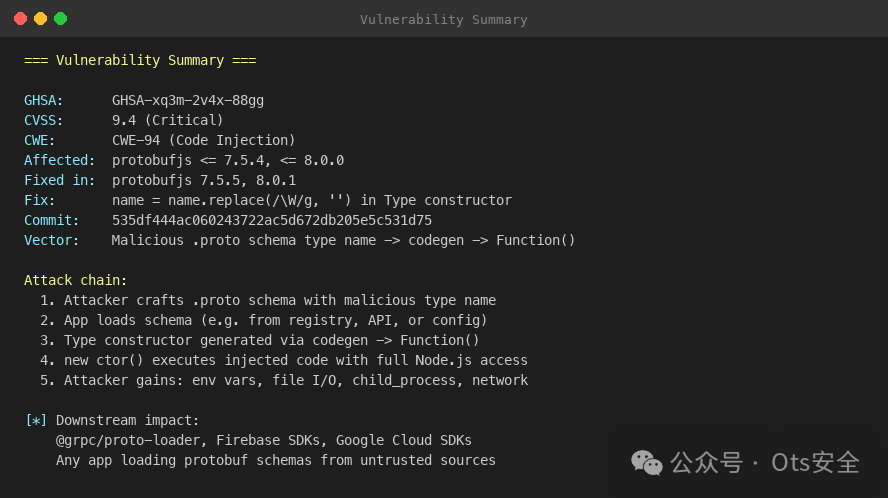Click the green maximize window button
888x498 pixels.
[60, 19]
